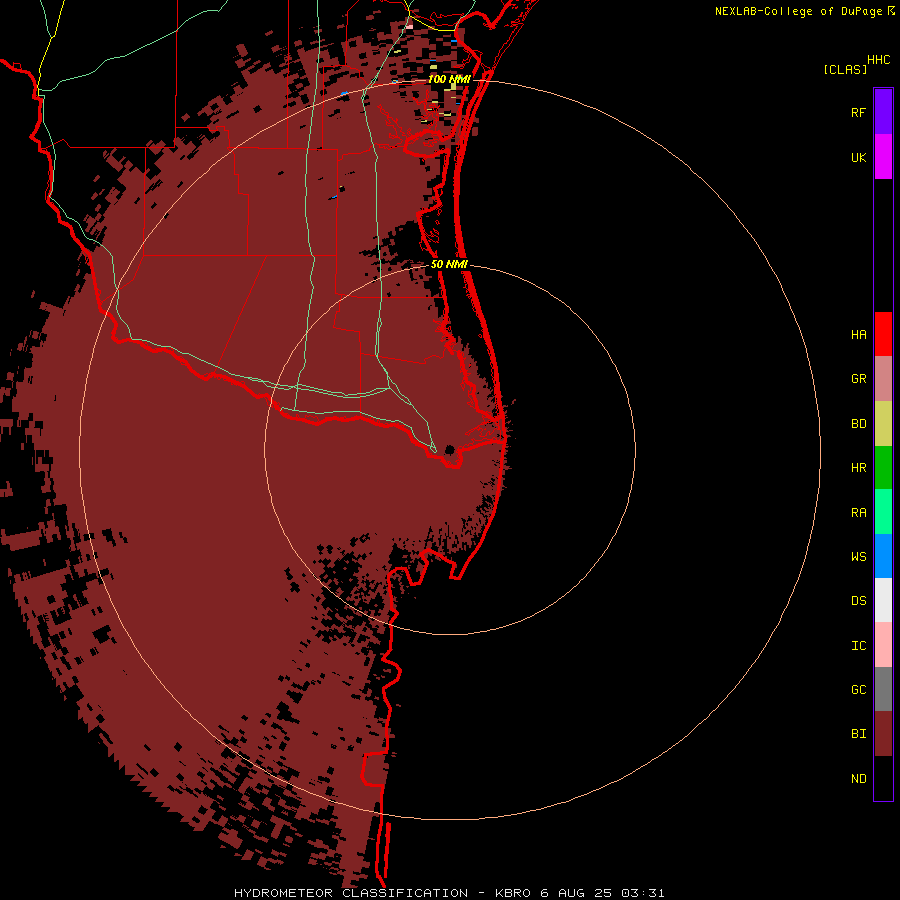
Task: Select the IC light pink swatch
Action: click(x=883, y=645)
